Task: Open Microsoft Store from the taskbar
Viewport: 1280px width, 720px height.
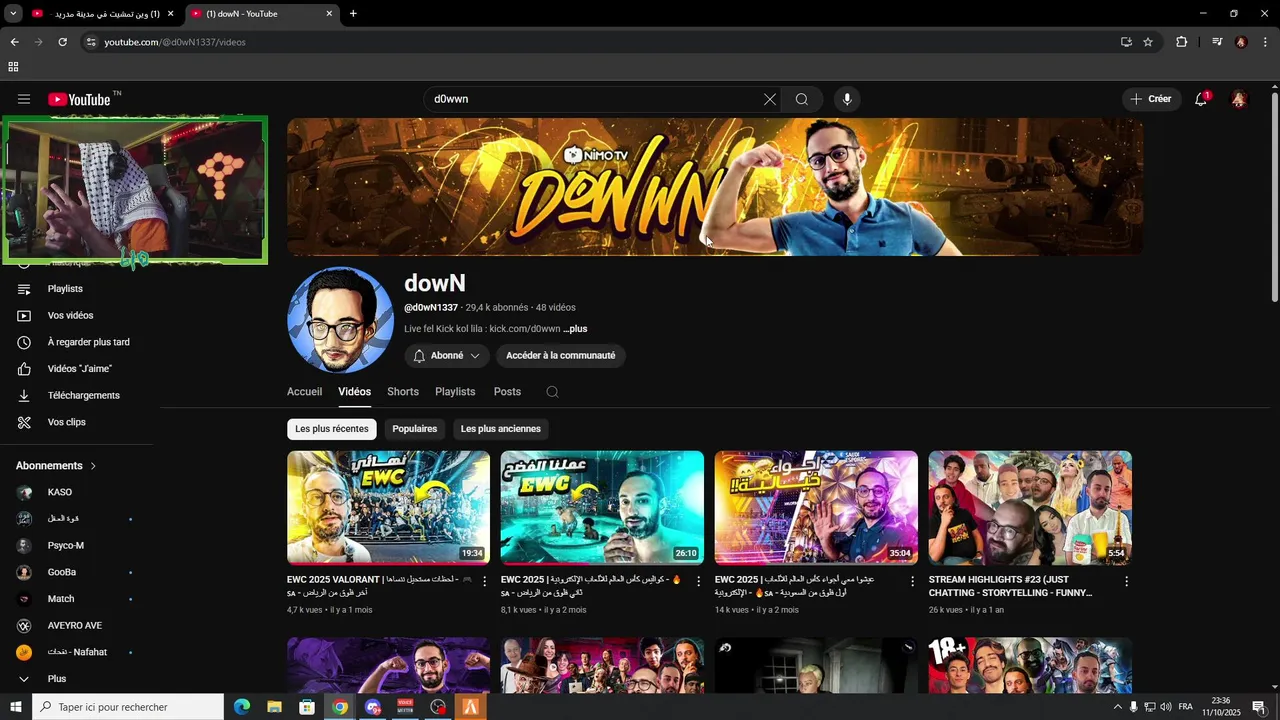Action: [x=307, y=707]
